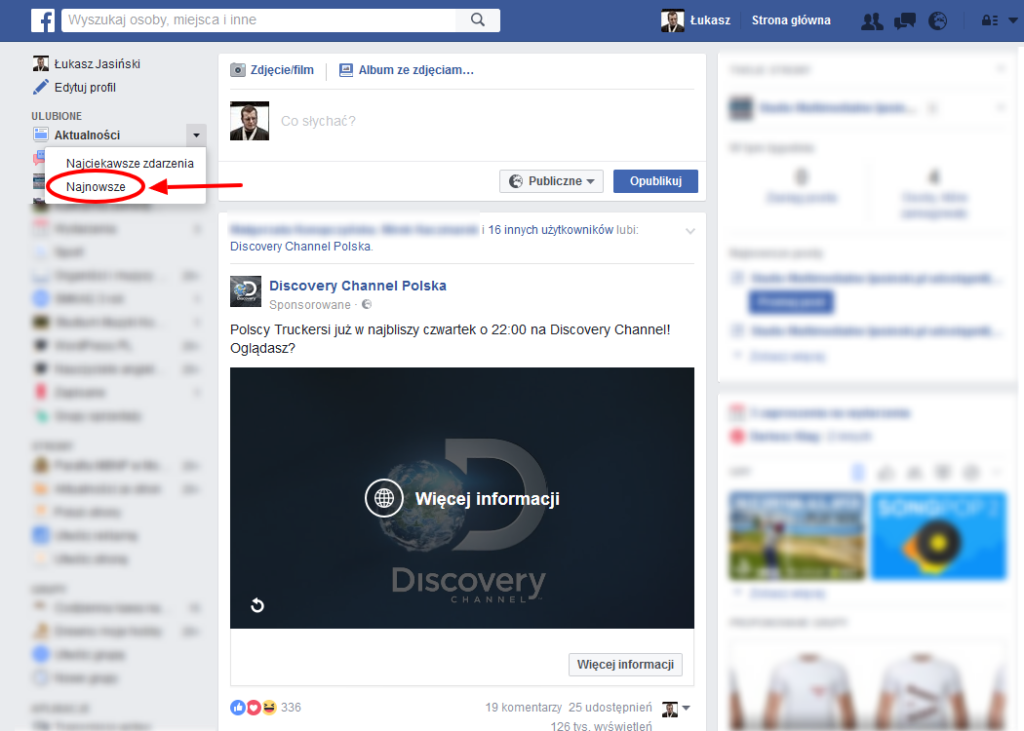The image size is (1024, 731).
Task: Click the search magnifier button
Action: pos(478,20)
